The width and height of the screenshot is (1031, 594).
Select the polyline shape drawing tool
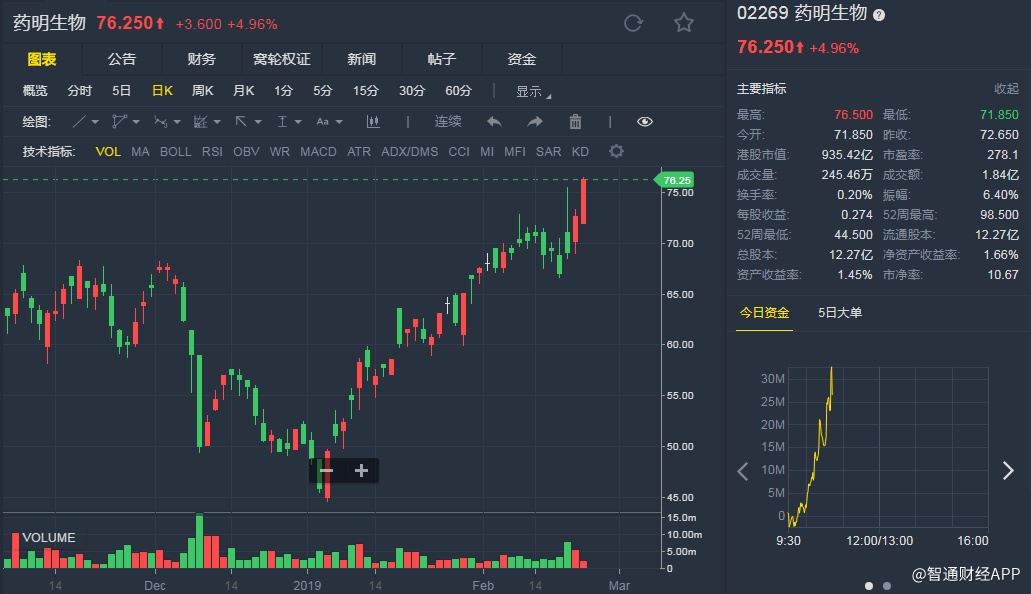pos(120,122)
